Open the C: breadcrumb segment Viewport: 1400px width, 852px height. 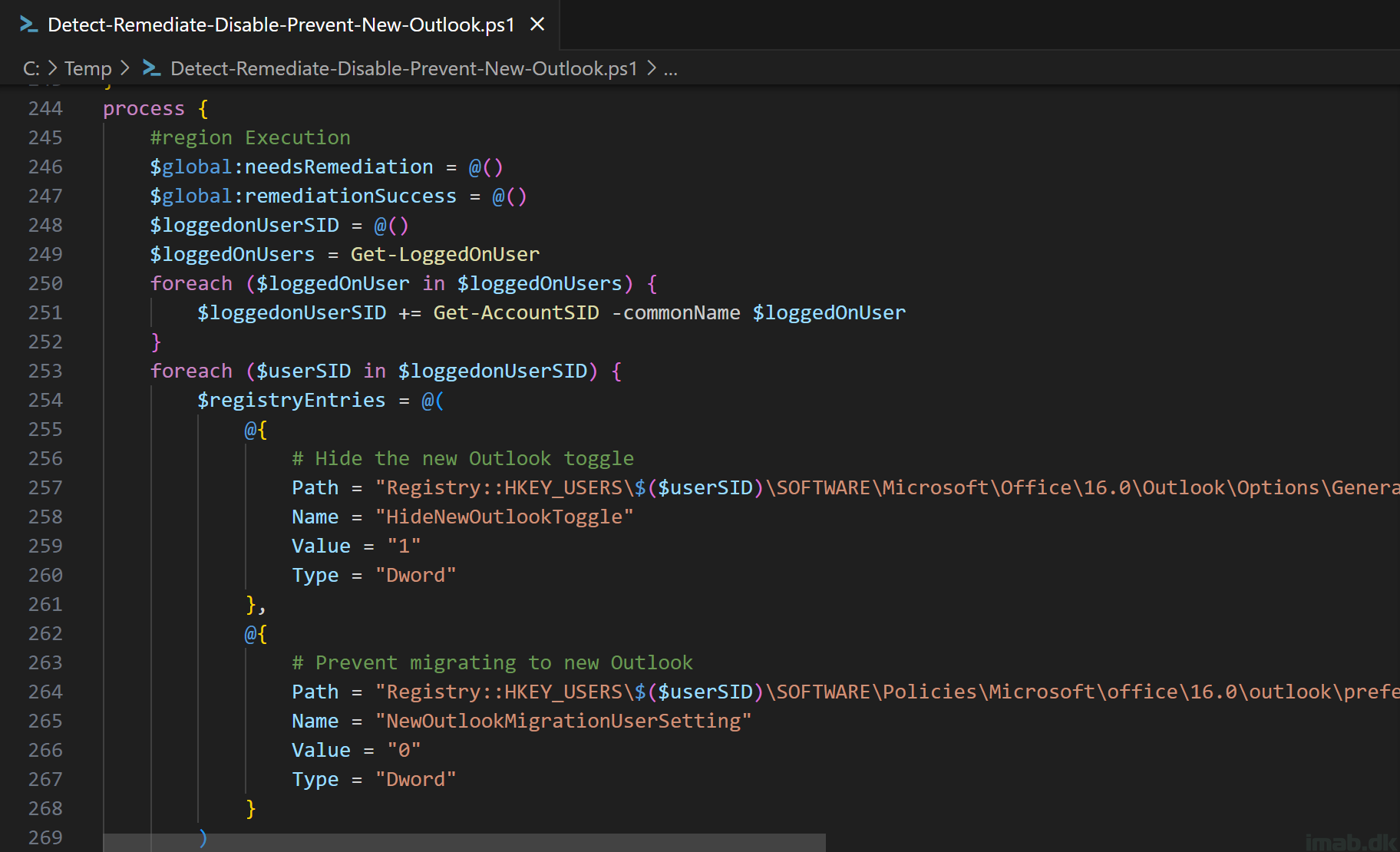pyautogui.click(x=31, y=68)
